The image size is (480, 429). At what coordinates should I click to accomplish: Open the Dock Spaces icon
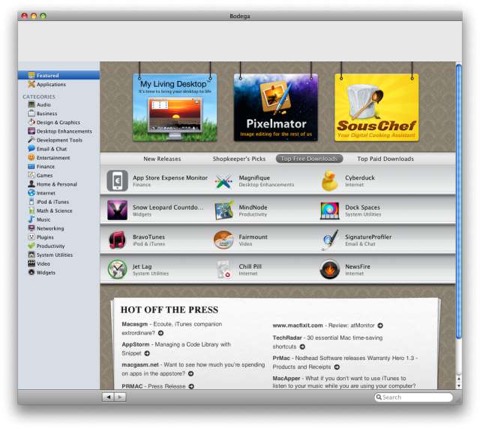[330, 211]
